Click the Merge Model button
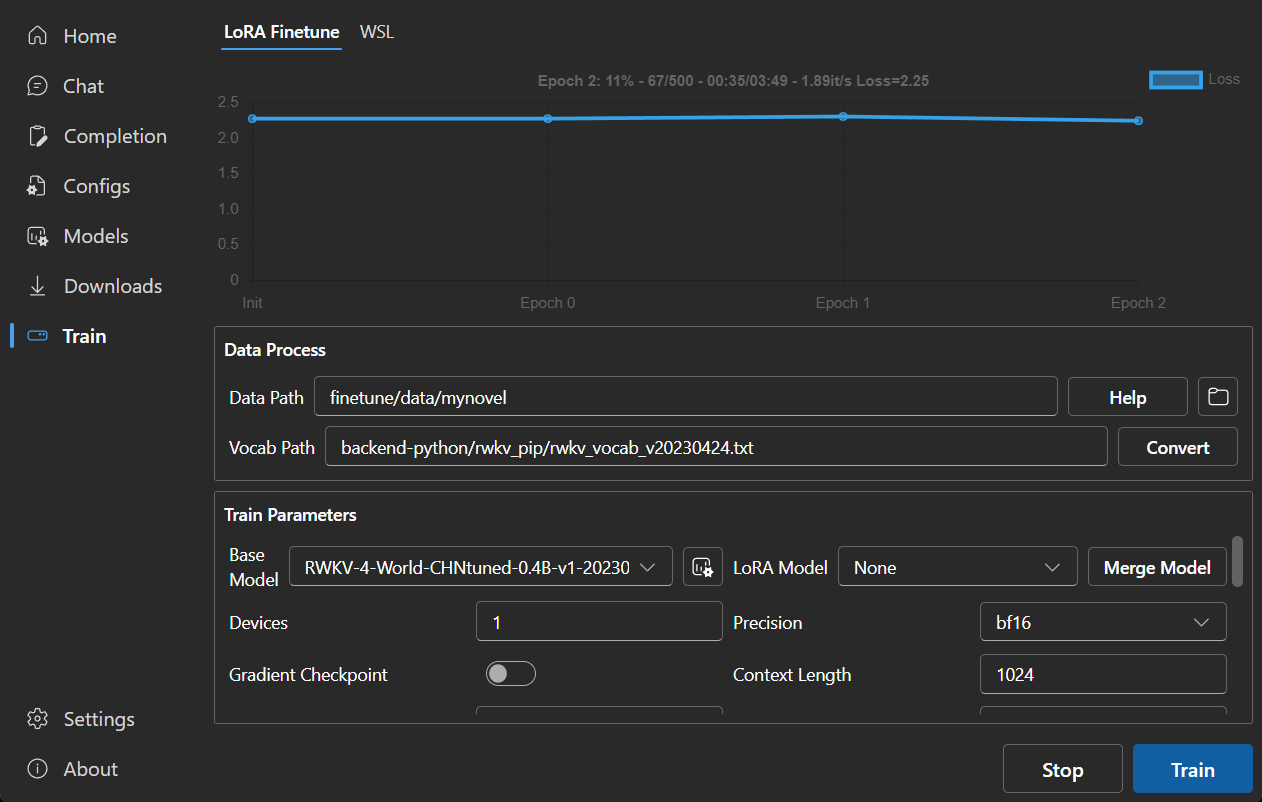 point(1157,567)
